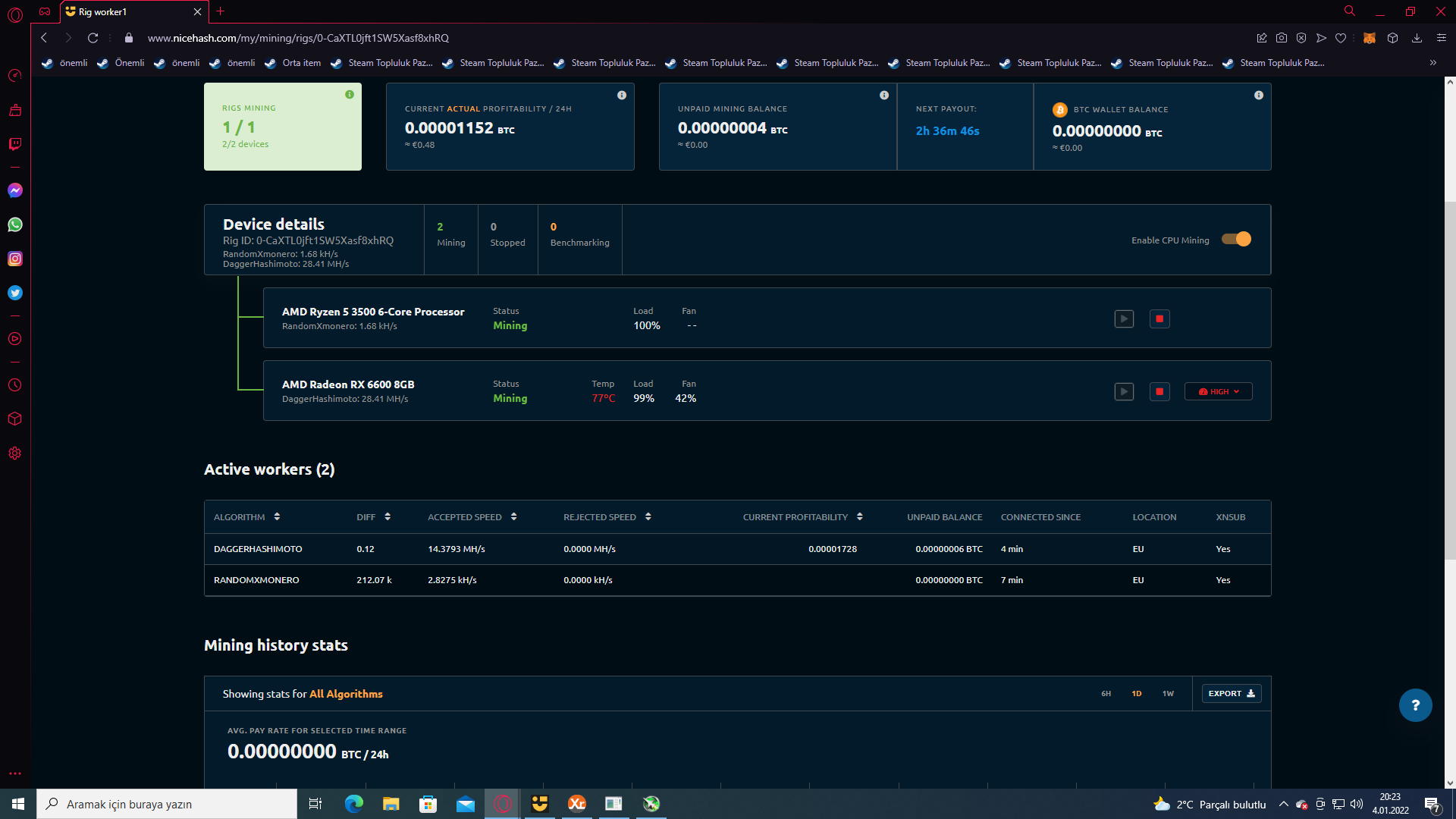Open BTC Wallet Balance info icon

tap(1259, 96)
